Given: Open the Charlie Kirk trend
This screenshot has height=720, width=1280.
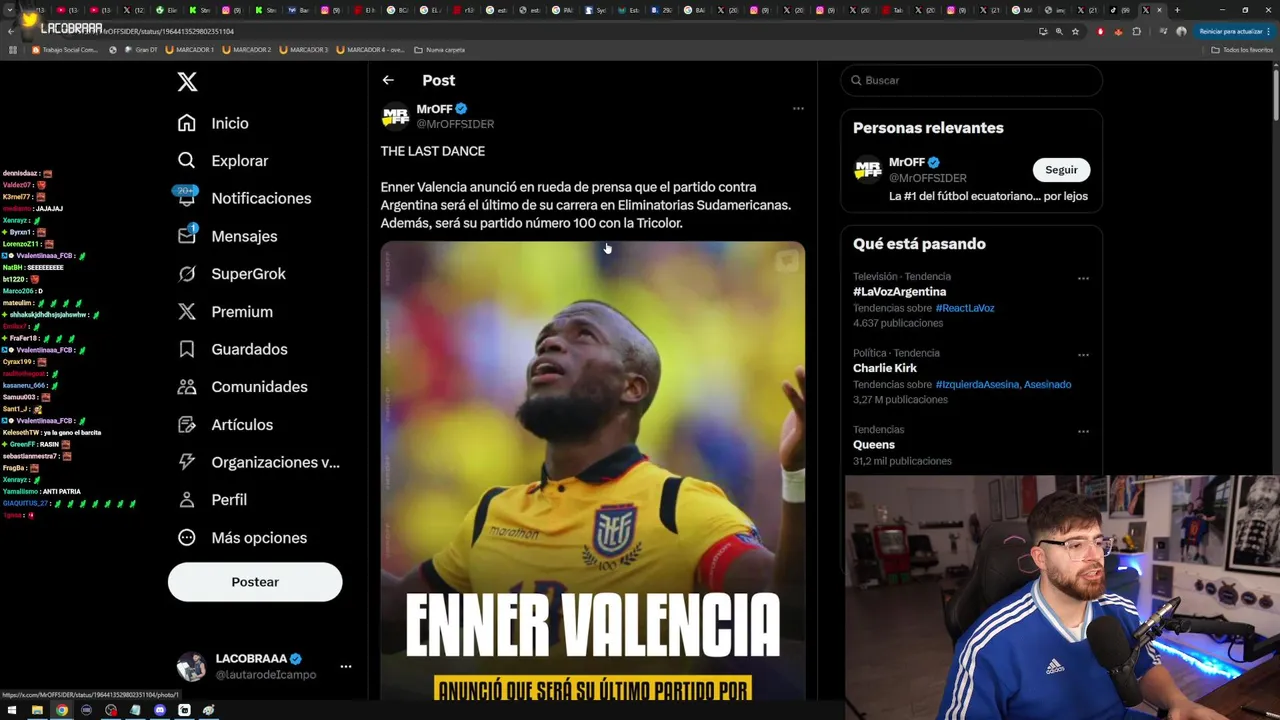Looking at the screenshot, I should click(885, 368).
